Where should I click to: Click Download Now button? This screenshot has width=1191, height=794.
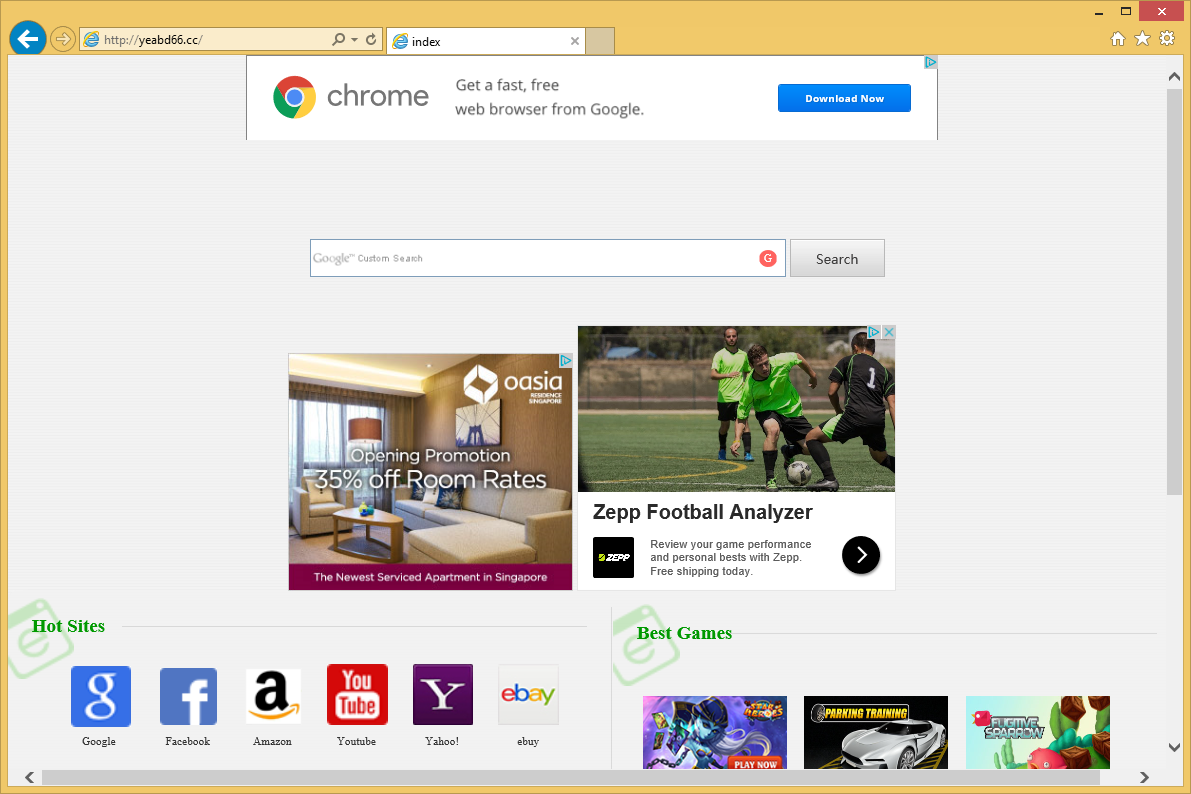(844, 98)
